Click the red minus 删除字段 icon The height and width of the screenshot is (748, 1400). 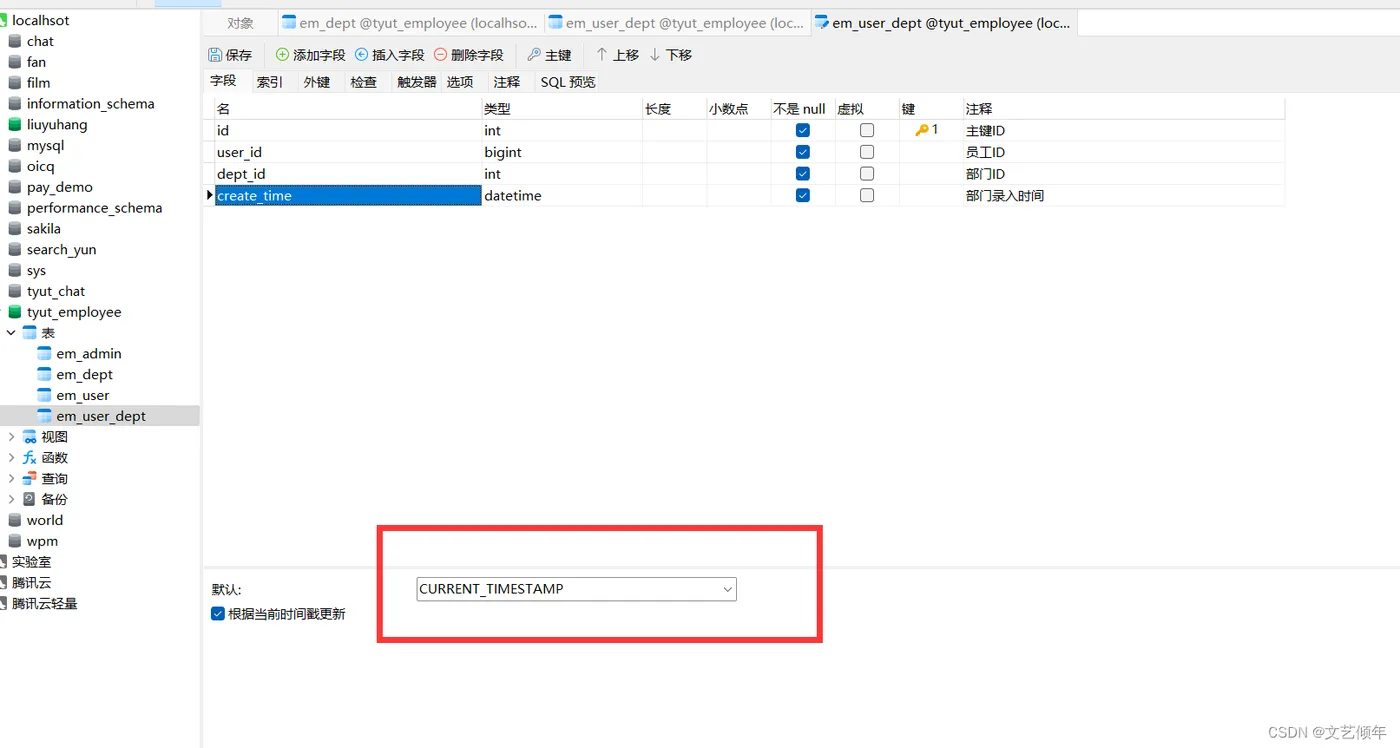(x=441, y=55)
